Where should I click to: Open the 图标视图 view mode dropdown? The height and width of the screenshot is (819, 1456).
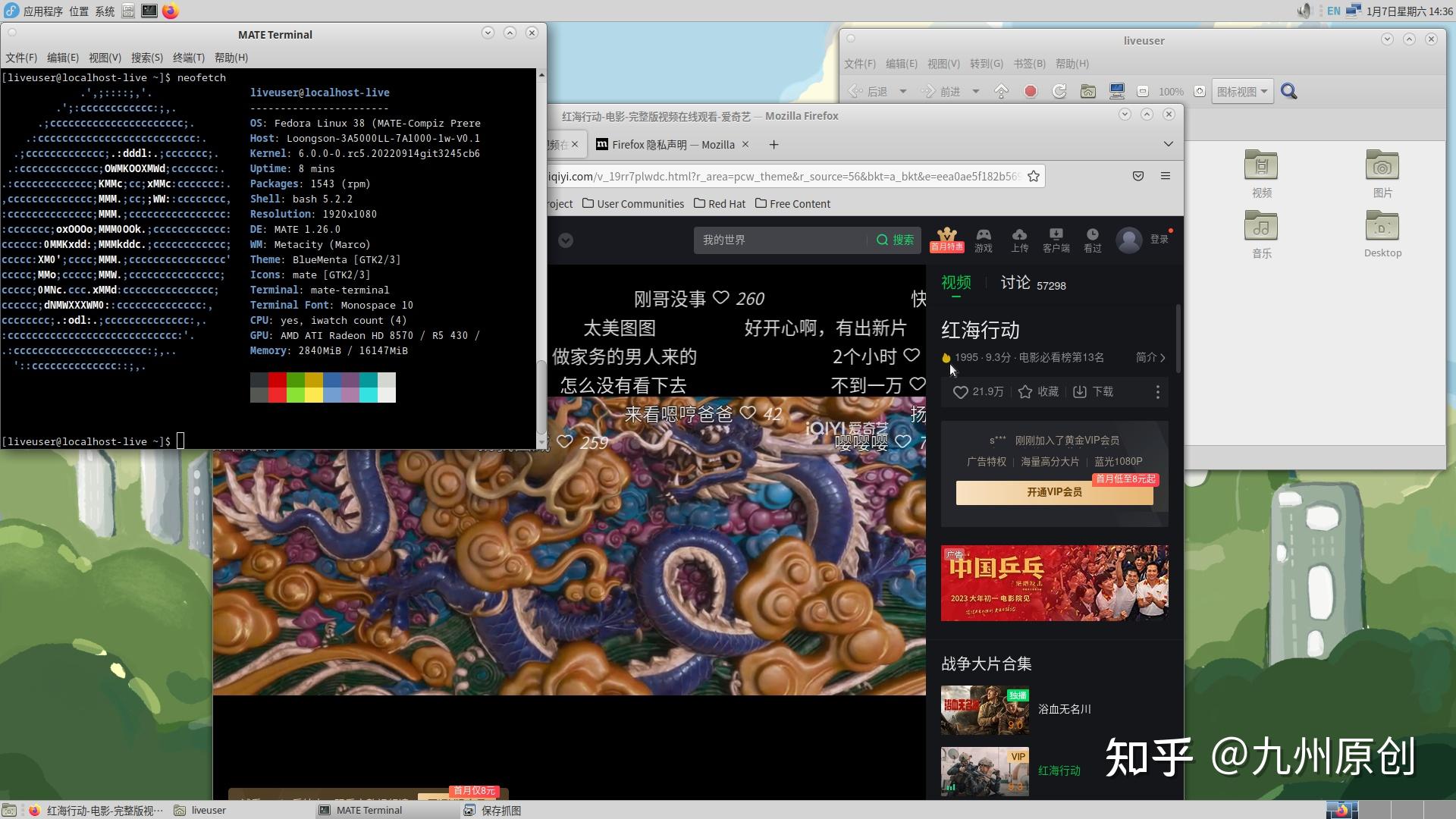tap(1242, 91)
